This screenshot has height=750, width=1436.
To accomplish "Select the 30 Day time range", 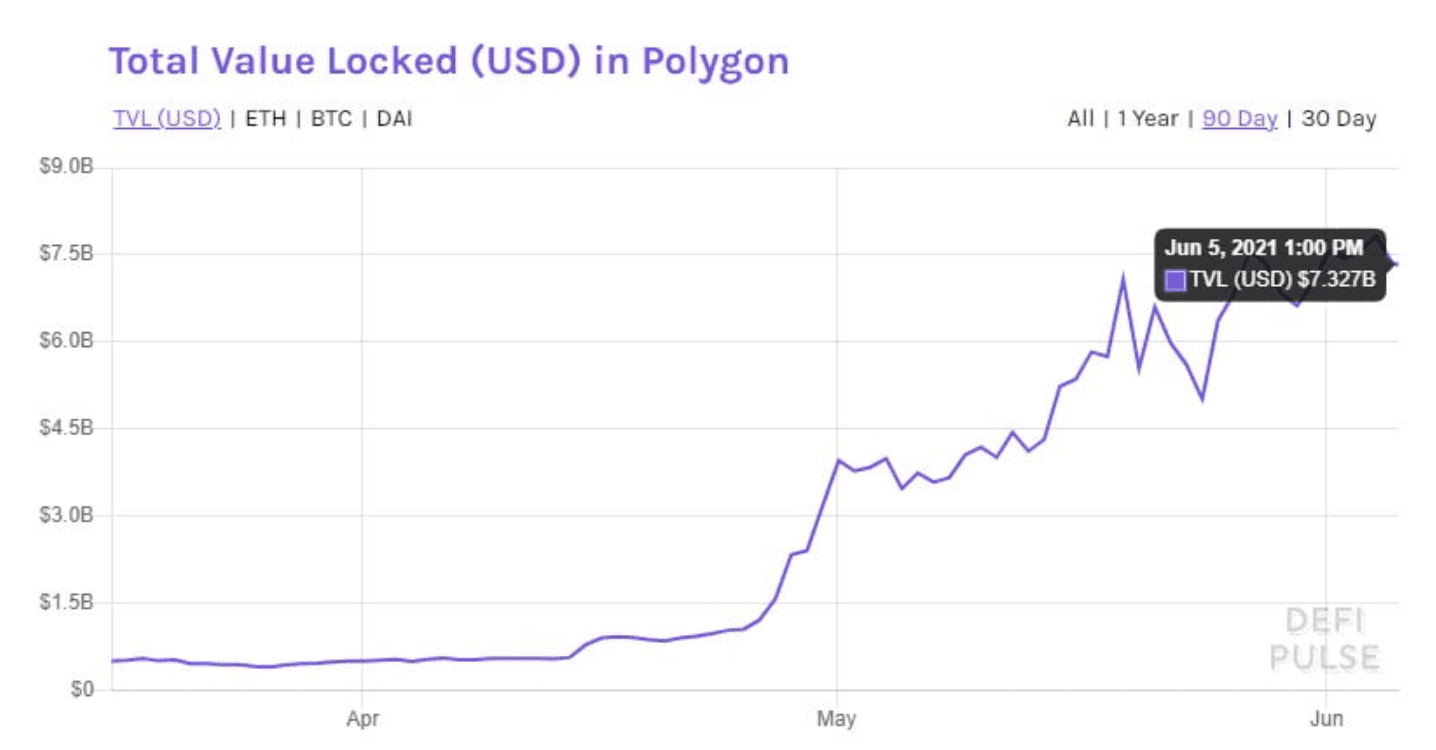I will tap(1339, 118).
